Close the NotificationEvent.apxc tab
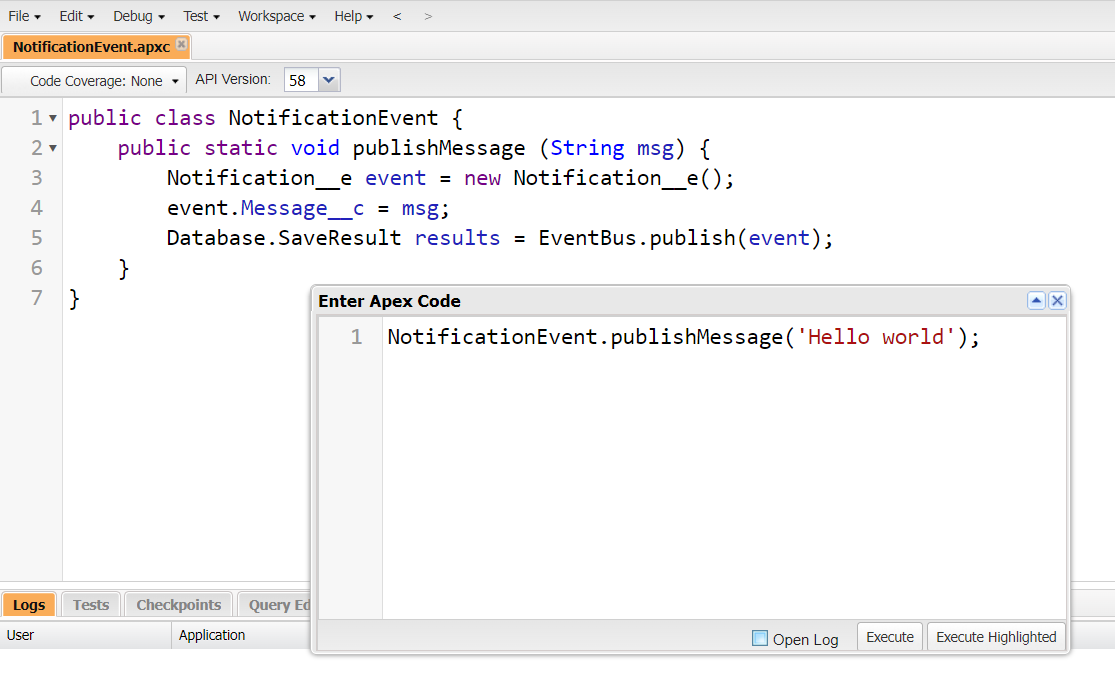This screenshot has width=1115, height=692. [181, 44]
